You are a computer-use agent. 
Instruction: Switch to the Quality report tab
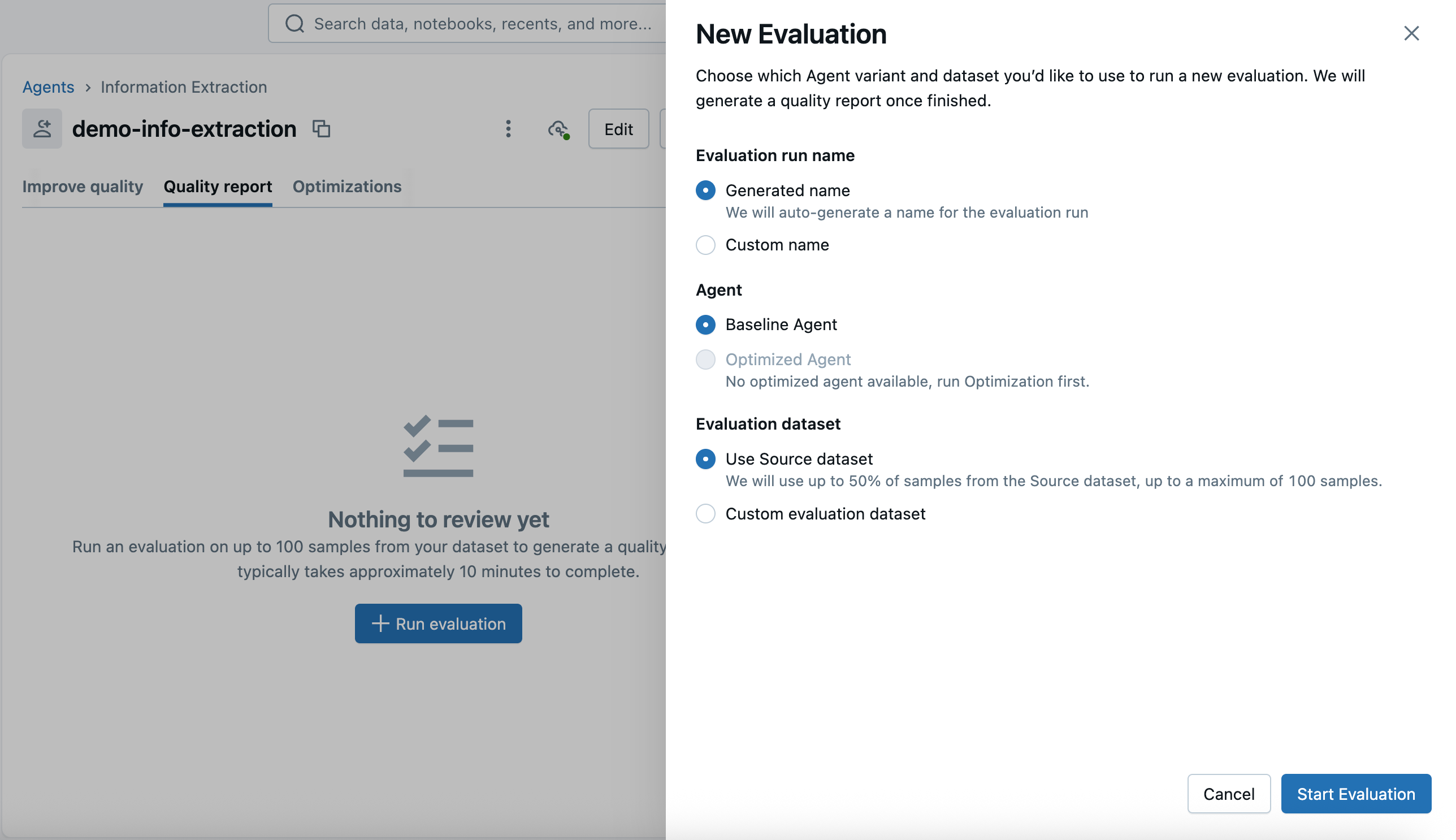click(x=218, y=187)
